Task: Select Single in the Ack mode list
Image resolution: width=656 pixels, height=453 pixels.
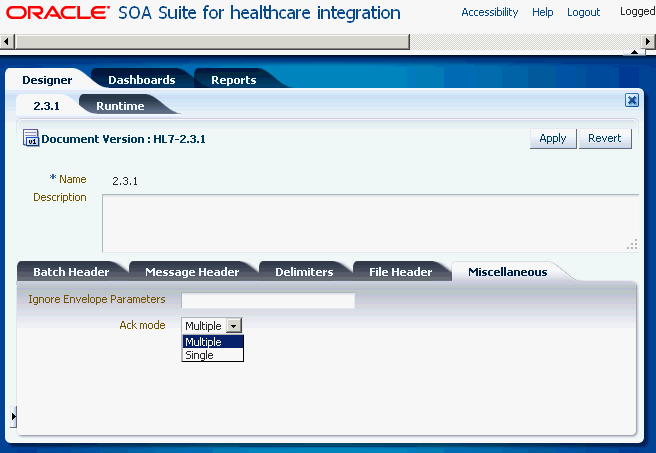Action: point(213,355)
